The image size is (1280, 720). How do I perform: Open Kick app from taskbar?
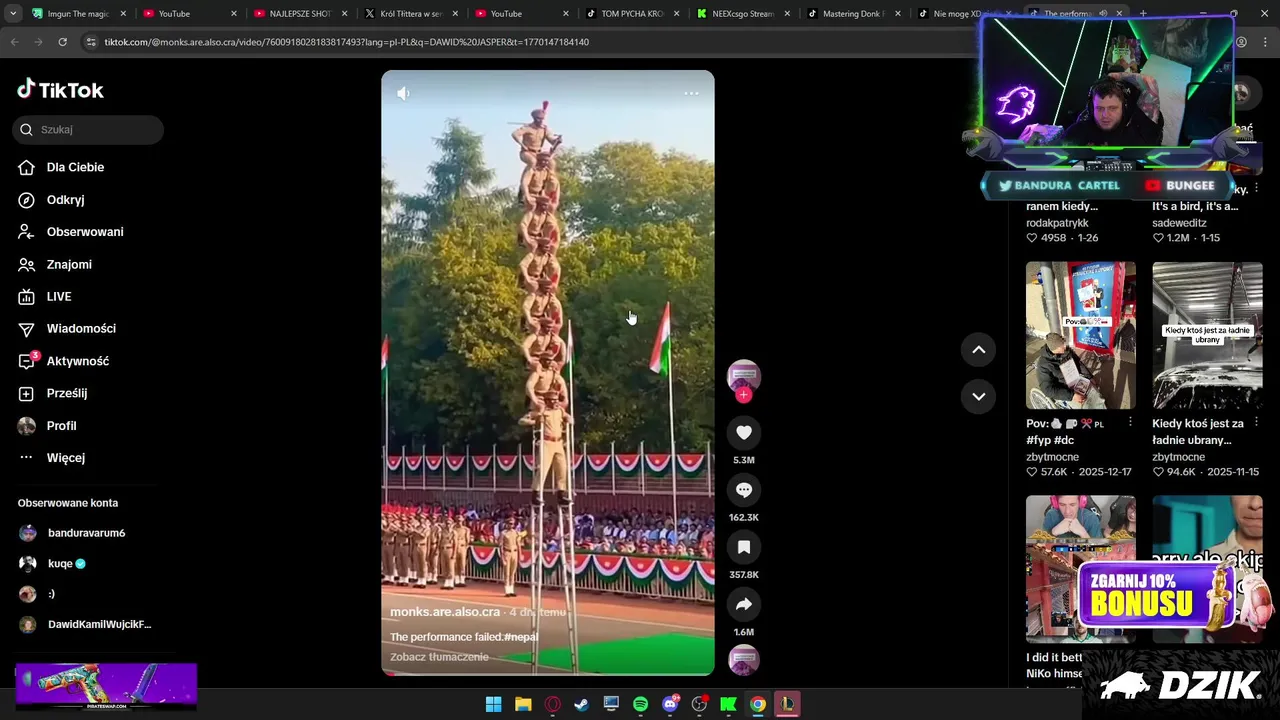729,704
